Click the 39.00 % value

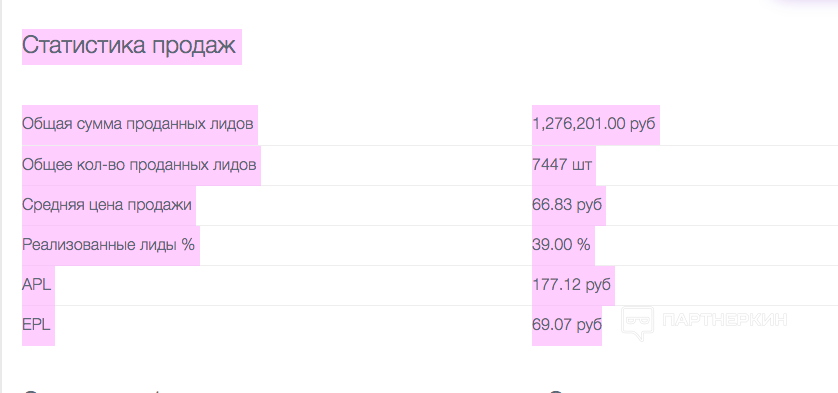pyautogui.click(x=561, y=245)
